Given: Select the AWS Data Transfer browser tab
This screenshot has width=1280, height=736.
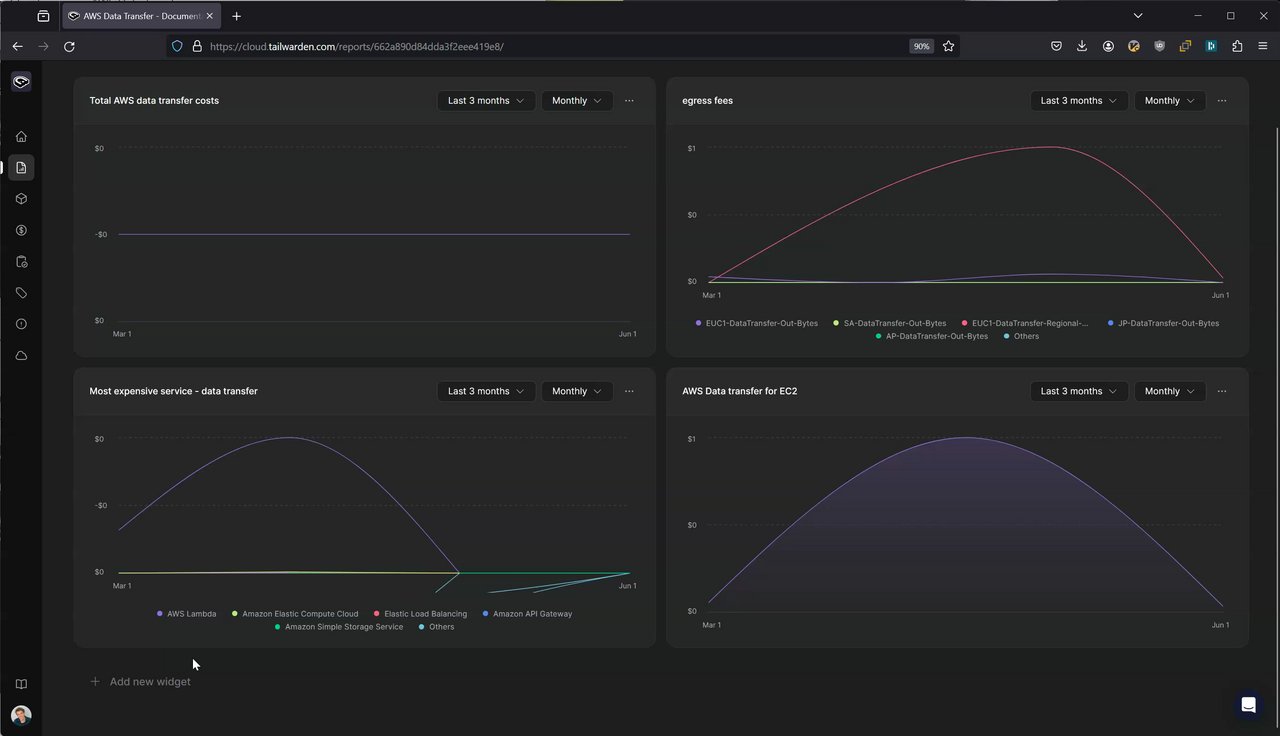Looking at the screenshot, I should [141, 16].
